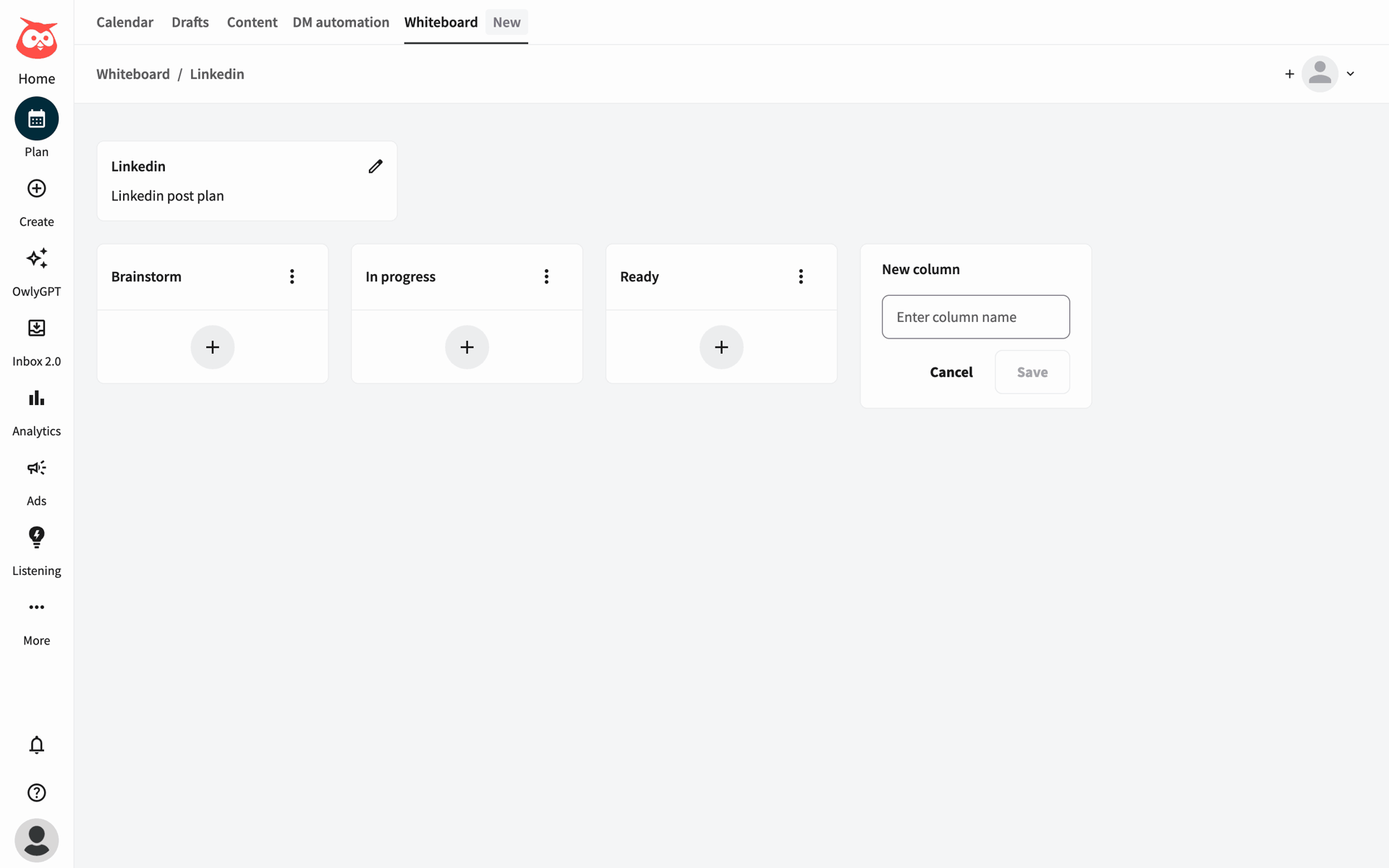Add a card to Ready column

click(x=721, y=347)
